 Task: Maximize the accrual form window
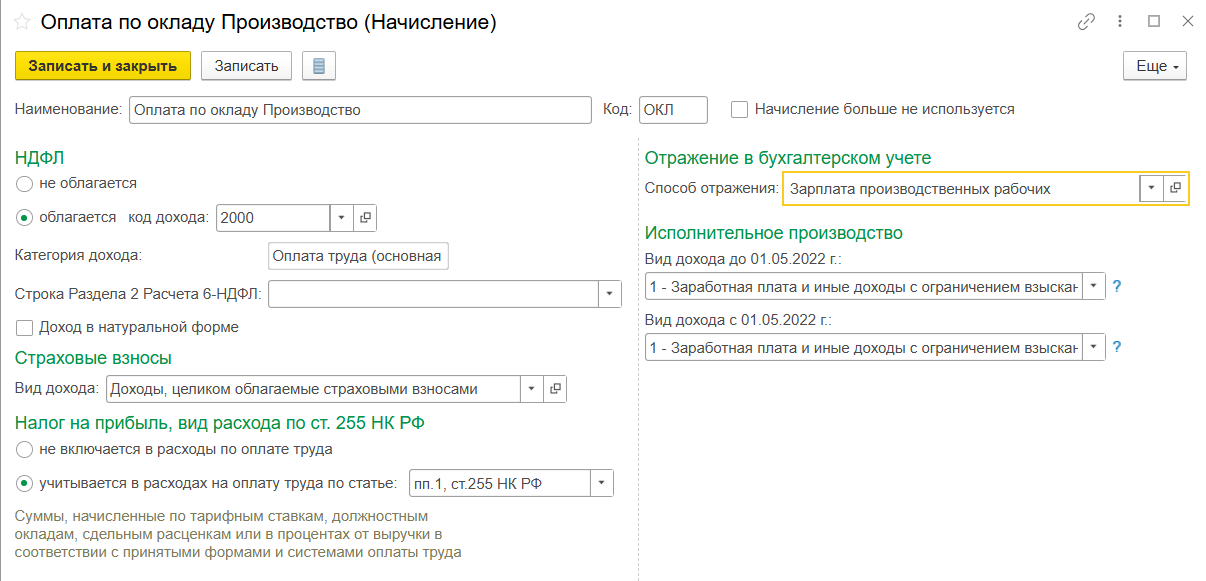point(1154,21)
